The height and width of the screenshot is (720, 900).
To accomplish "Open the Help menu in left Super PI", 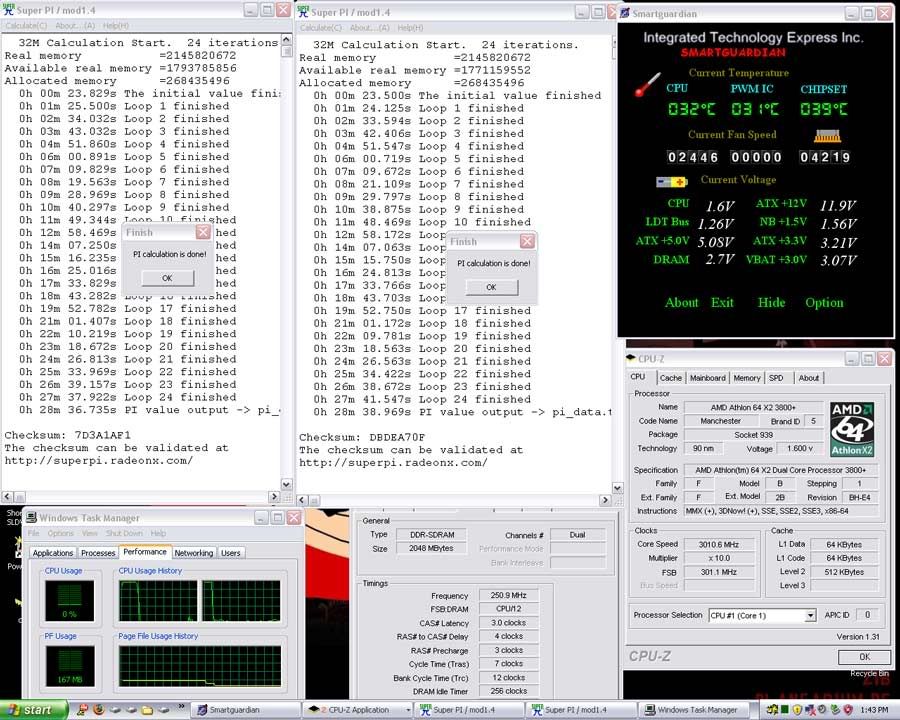I will [x=116, y=26].
